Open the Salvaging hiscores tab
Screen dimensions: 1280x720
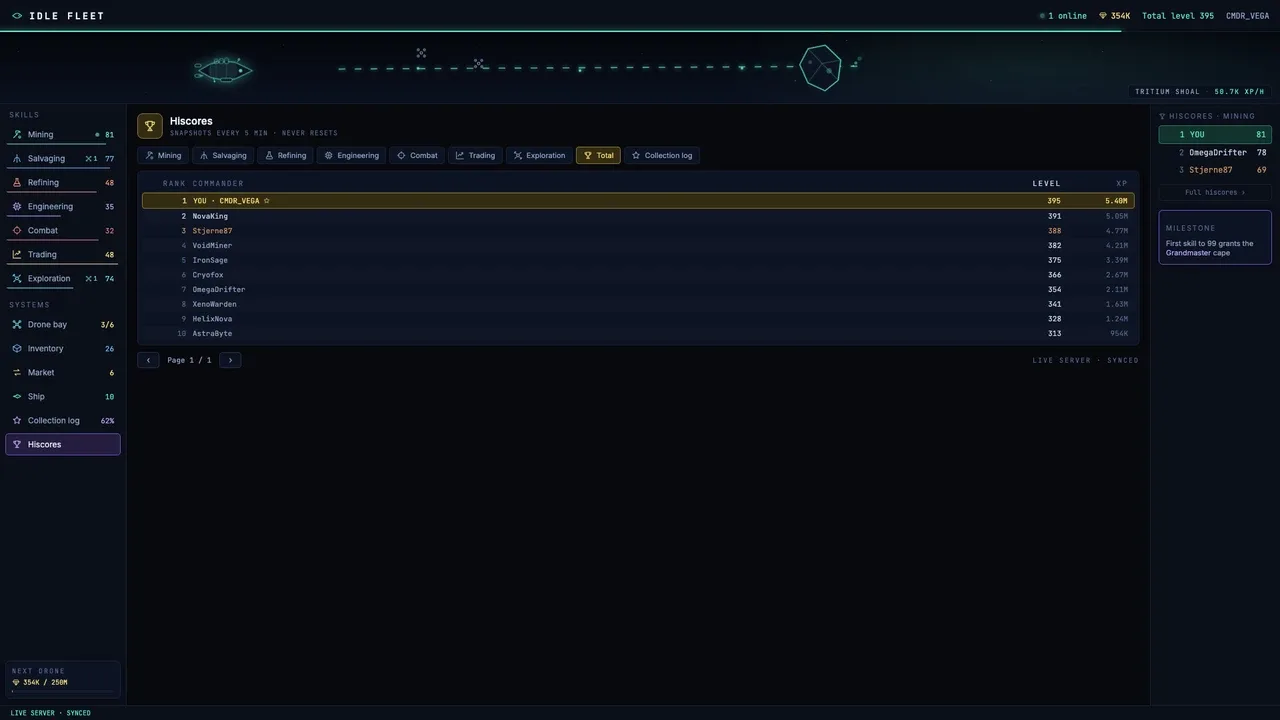[223, 156]
